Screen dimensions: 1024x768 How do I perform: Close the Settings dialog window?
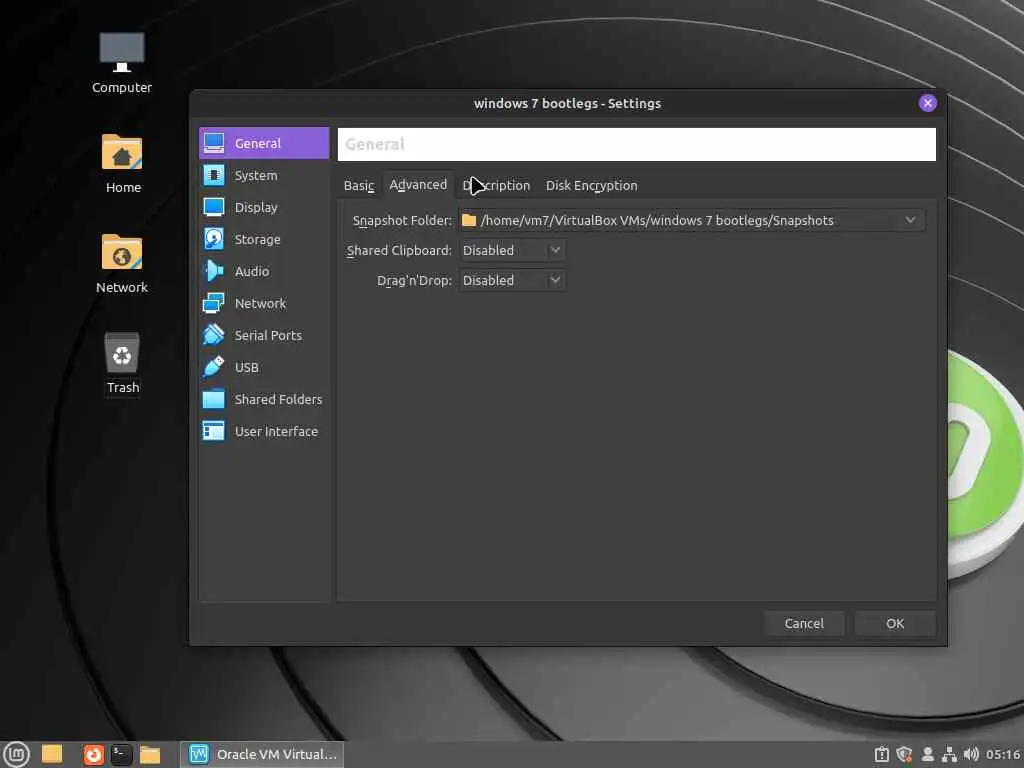pyautogui.click(x=927, y=103)
